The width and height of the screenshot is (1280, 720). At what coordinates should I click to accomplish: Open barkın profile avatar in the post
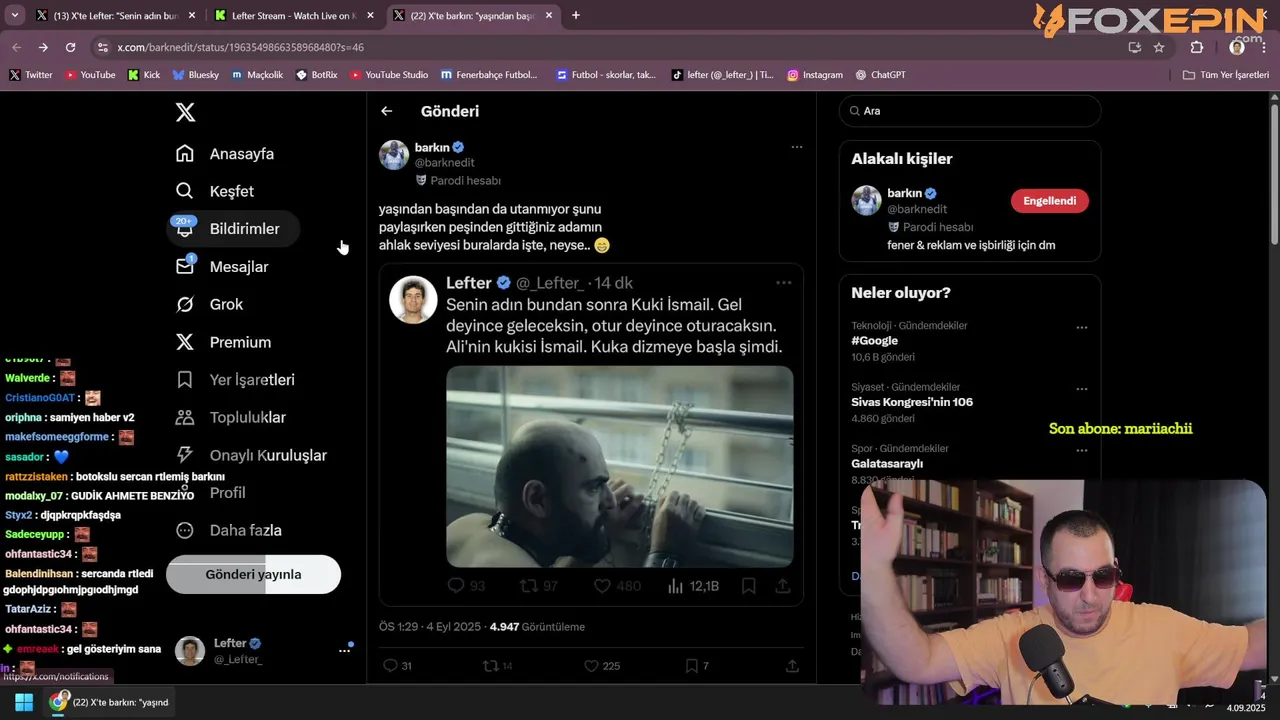pos(394,155)
